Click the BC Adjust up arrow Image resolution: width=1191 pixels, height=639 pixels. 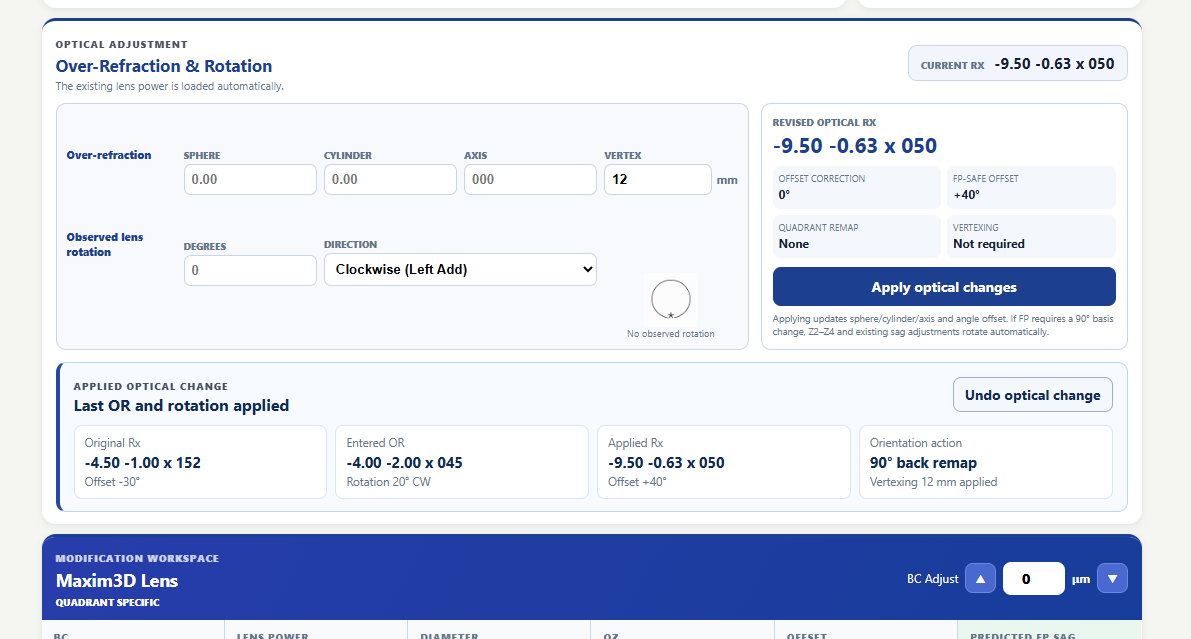[x=980, y=578]
